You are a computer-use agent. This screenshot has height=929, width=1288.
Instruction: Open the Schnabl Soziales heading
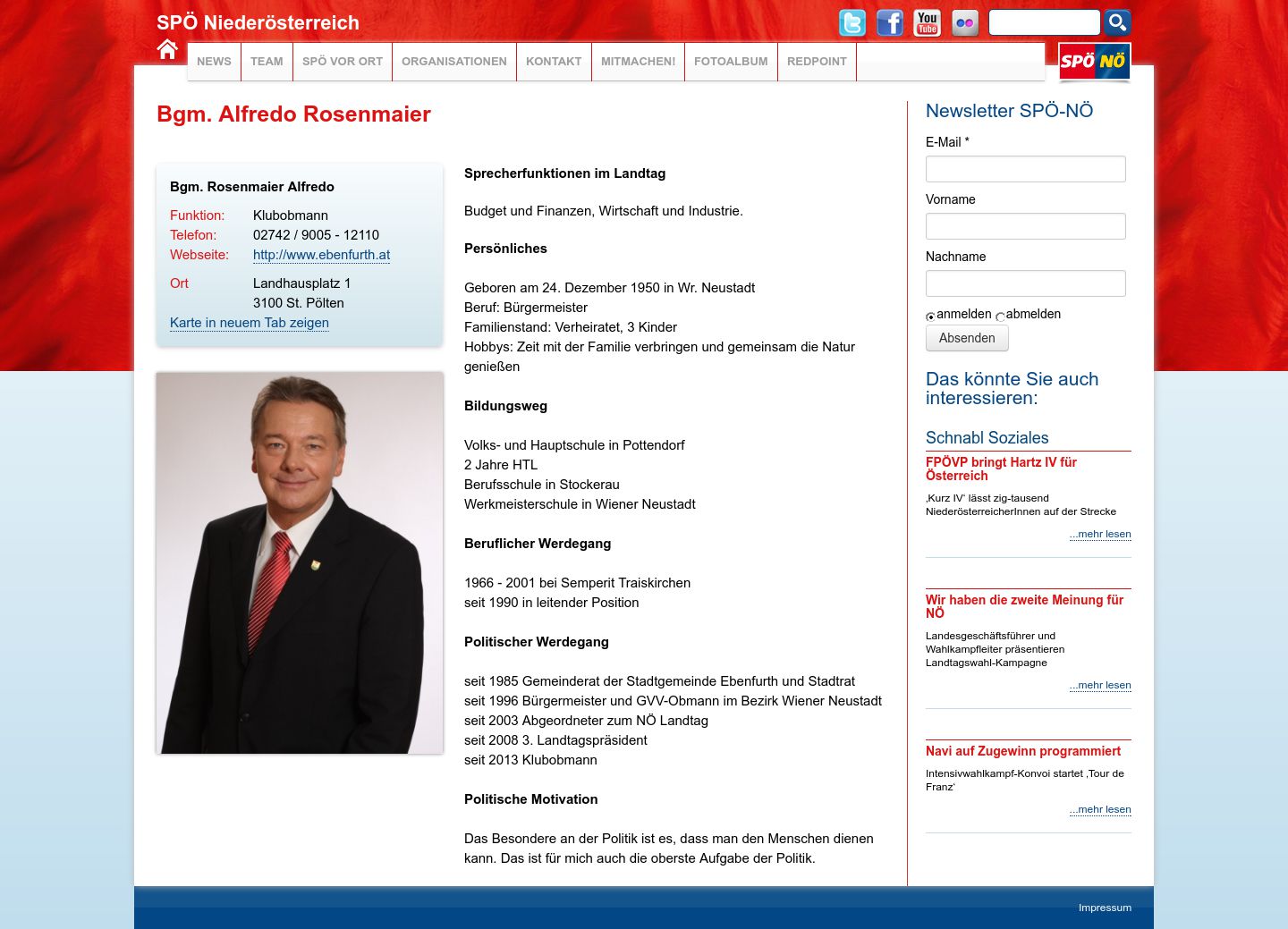tap(987, 437)
